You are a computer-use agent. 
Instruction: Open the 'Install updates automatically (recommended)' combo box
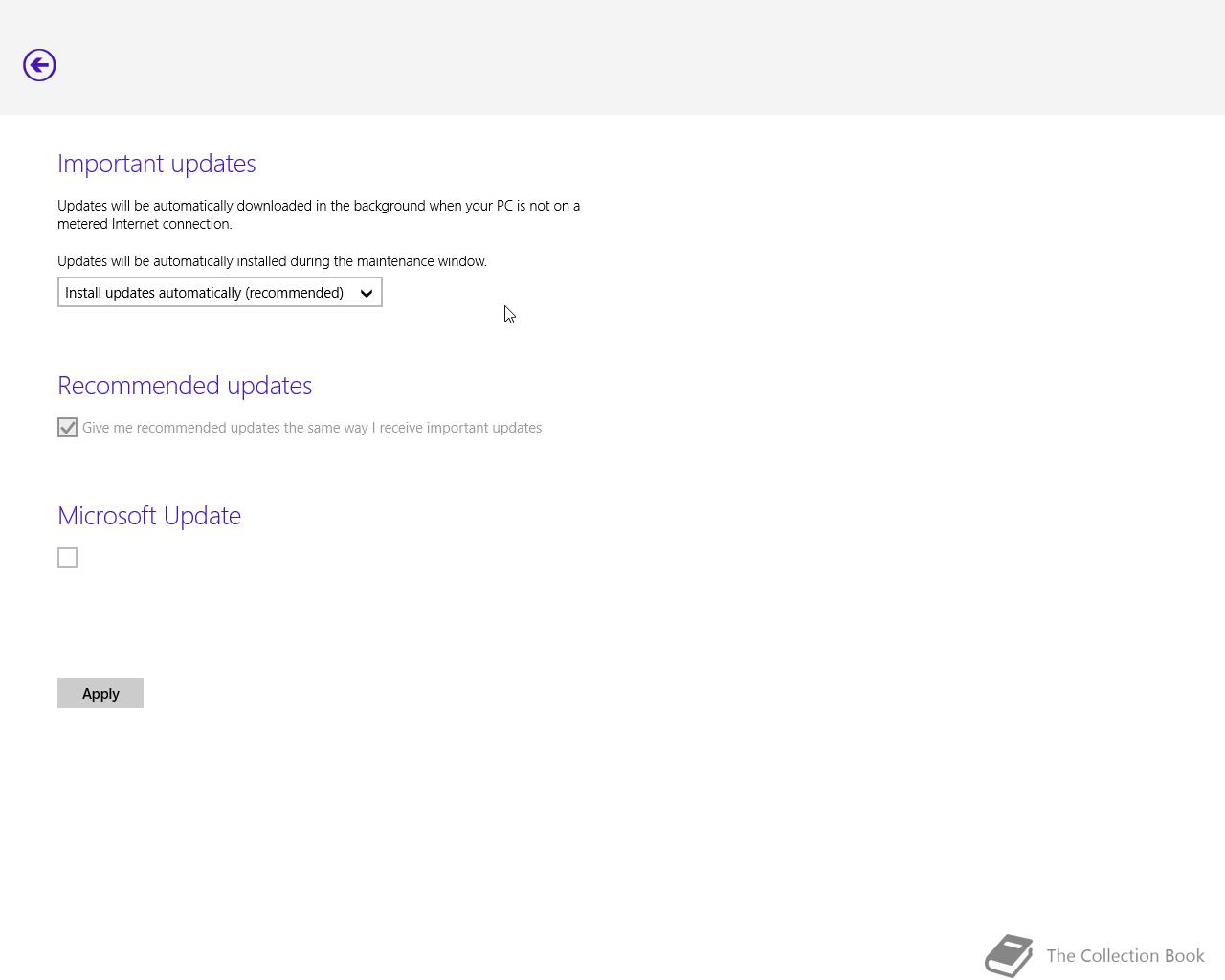[x=220, y=292]
